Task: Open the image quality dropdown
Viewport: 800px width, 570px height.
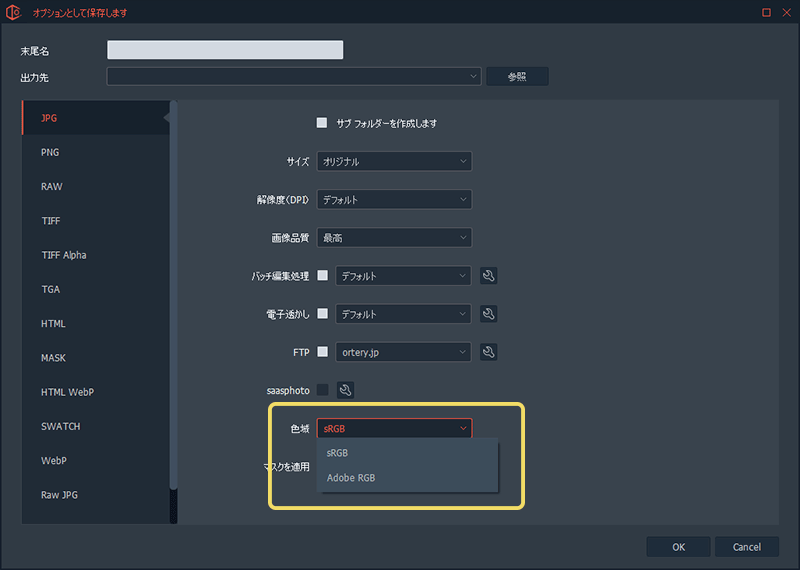Action: (394, 238)
